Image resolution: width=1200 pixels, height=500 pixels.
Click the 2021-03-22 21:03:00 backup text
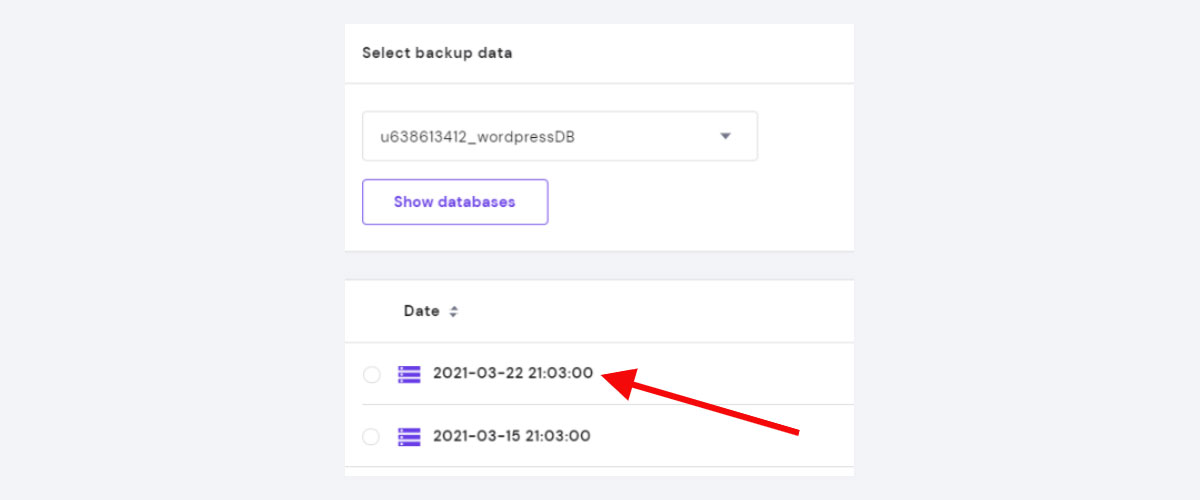pos(513,373)
